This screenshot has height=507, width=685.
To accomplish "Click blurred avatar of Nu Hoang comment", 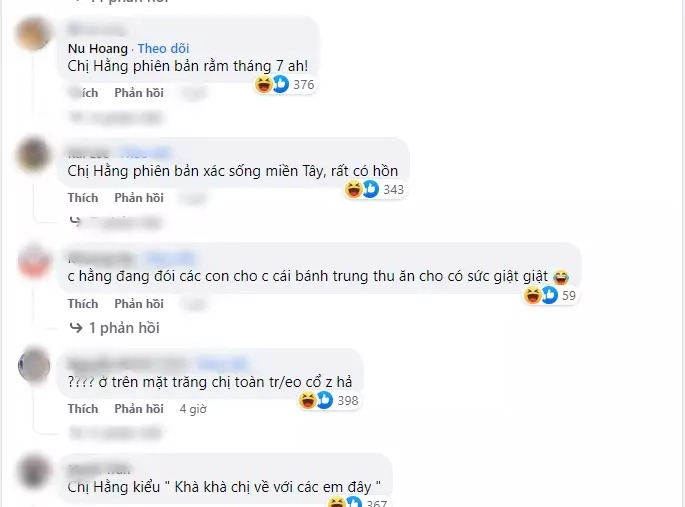I will (33, 33).
